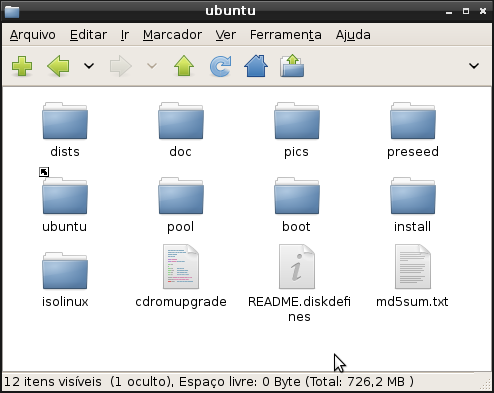Select the preseed folder icon
The width and height of the screenshot is (494, 393).
coord(413,121)
